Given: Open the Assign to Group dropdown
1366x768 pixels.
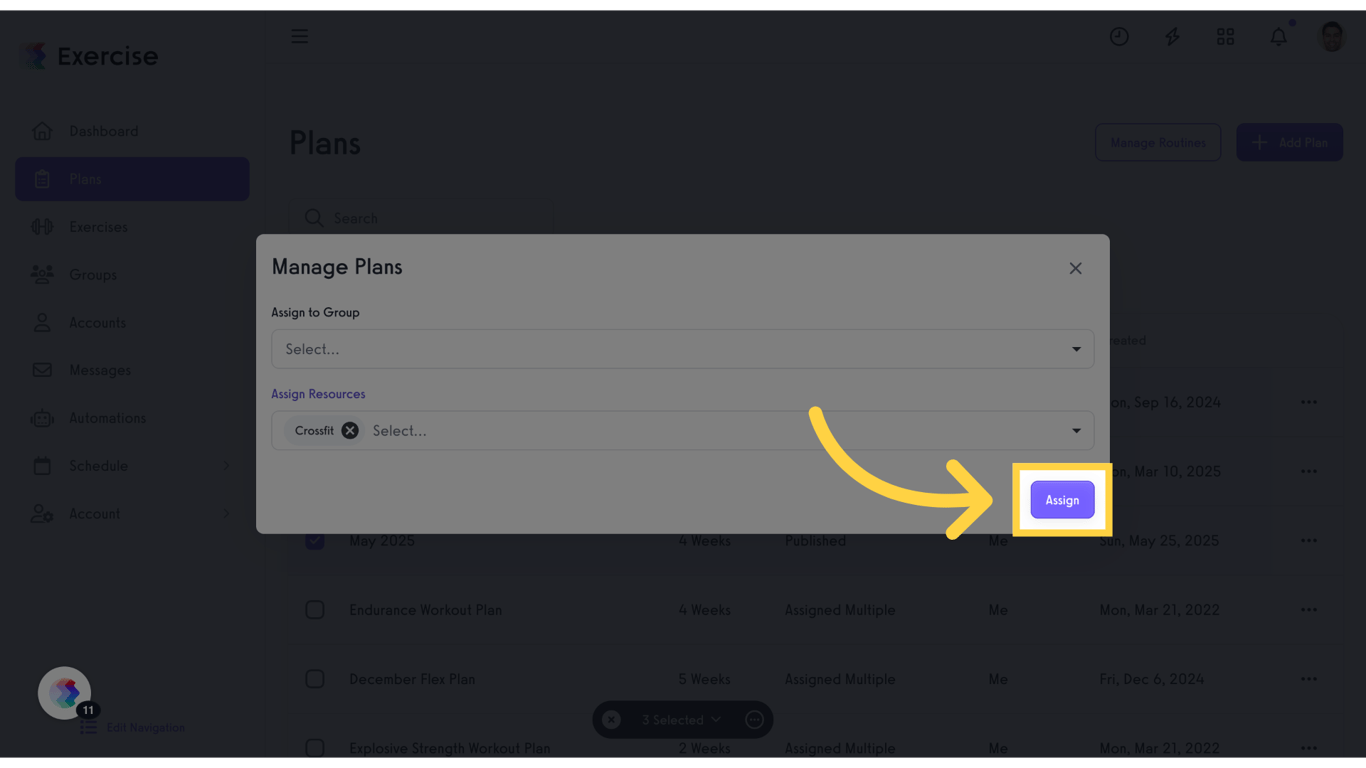Looking at the screenshot, I should click(x=682, y=349).
